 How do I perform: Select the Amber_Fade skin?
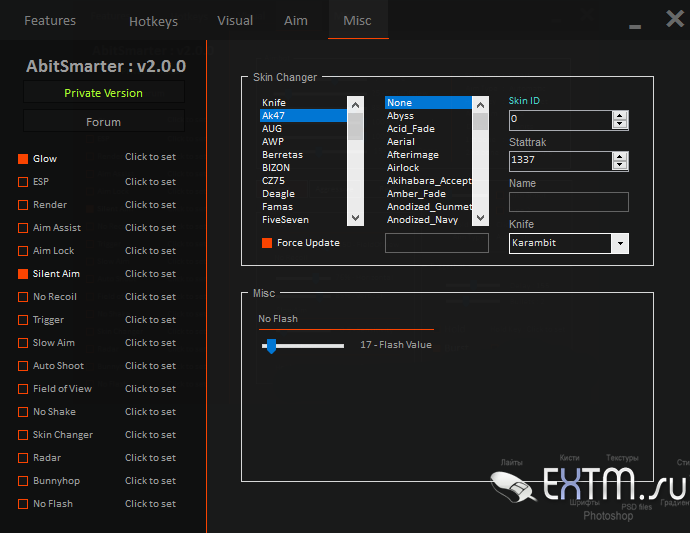point(428,194)
